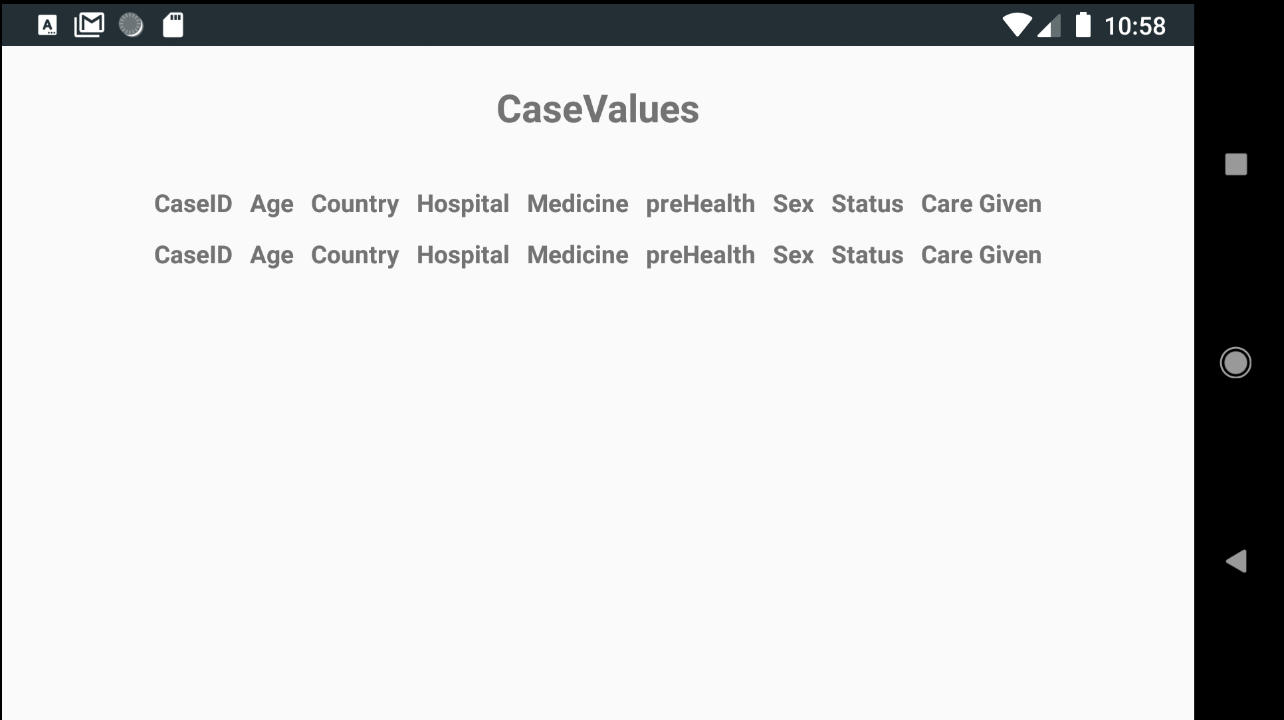1284x720 pixels.
Task: Select the Status column header
Action: coord(867,204)
